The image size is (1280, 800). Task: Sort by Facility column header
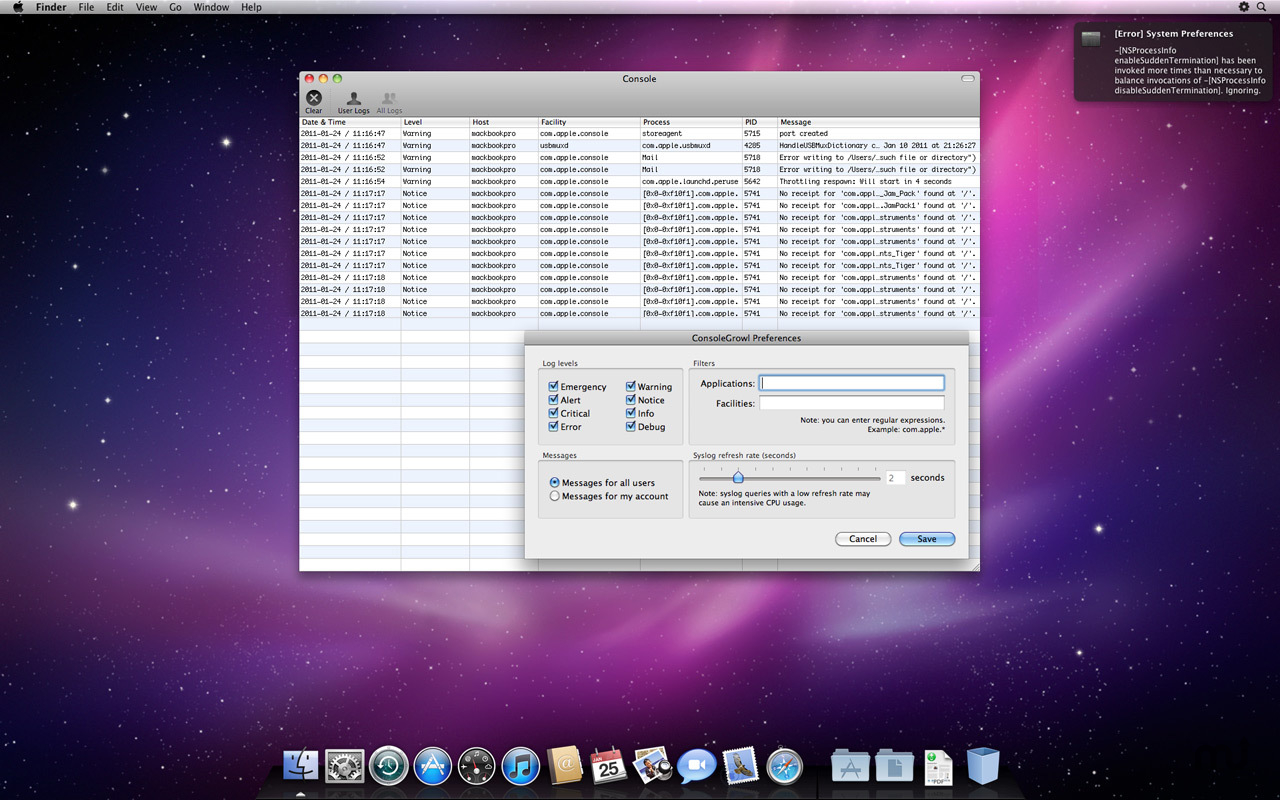[x=589, y=122]
